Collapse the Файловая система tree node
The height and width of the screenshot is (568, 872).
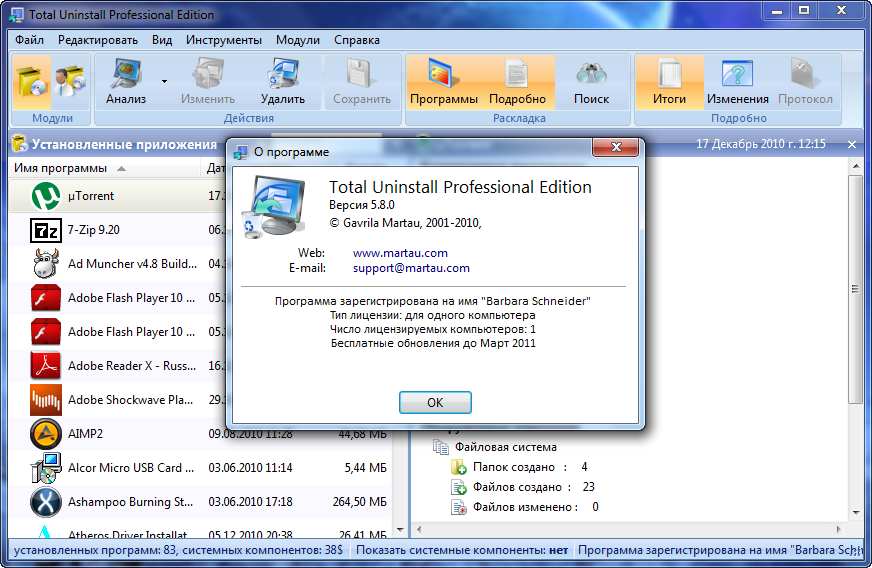point(439,447)
